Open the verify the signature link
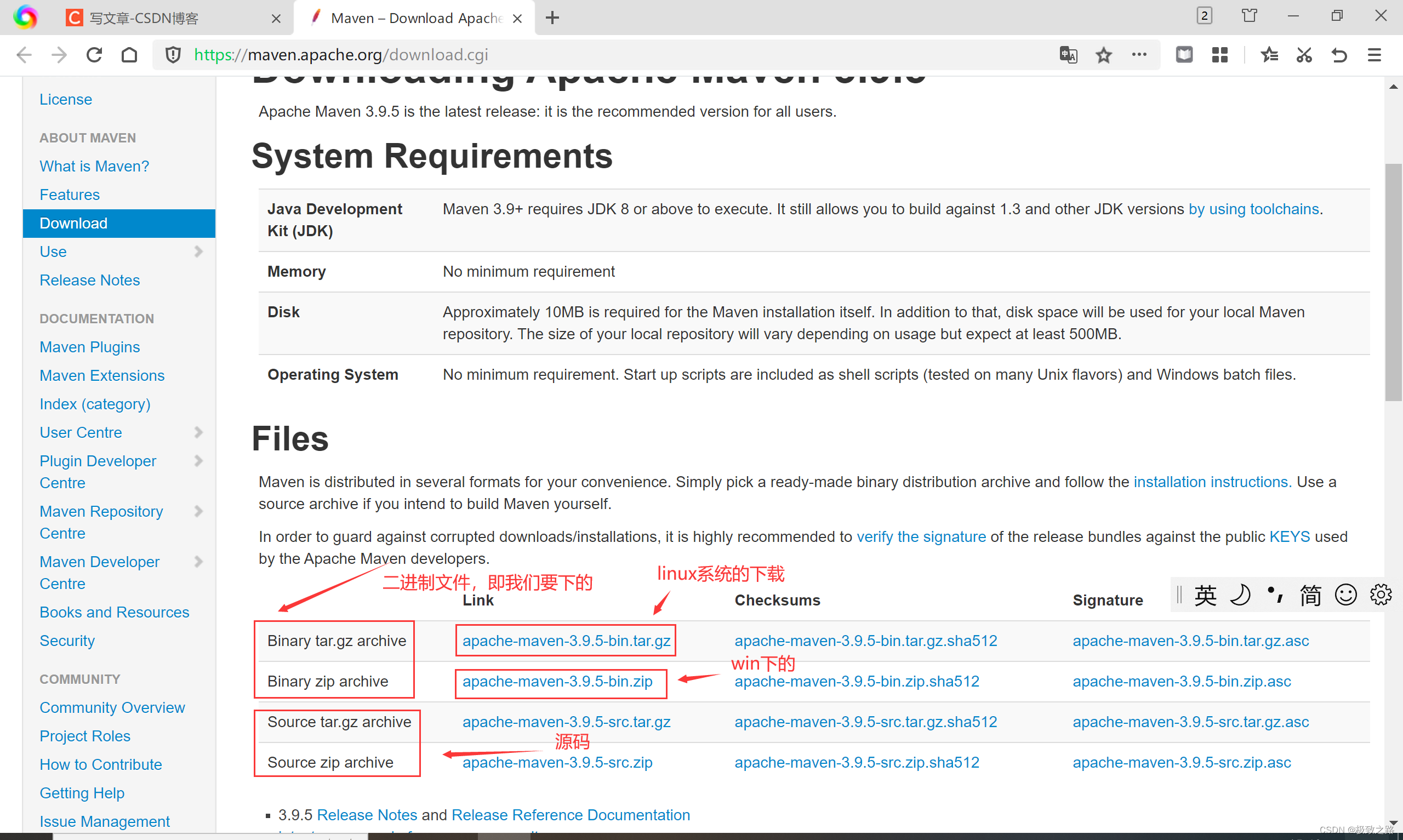The height and width of the screenshot is (840, 1403). (921, 537)
